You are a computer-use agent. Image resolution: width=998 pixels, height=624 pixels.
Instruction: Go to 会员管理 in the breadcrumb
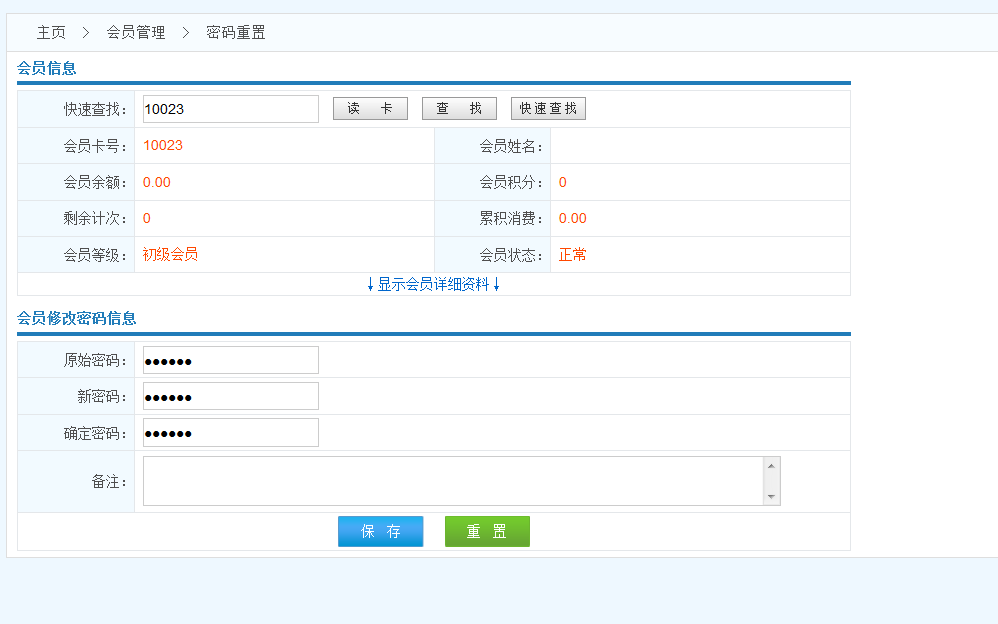click(x=136, y=33)
